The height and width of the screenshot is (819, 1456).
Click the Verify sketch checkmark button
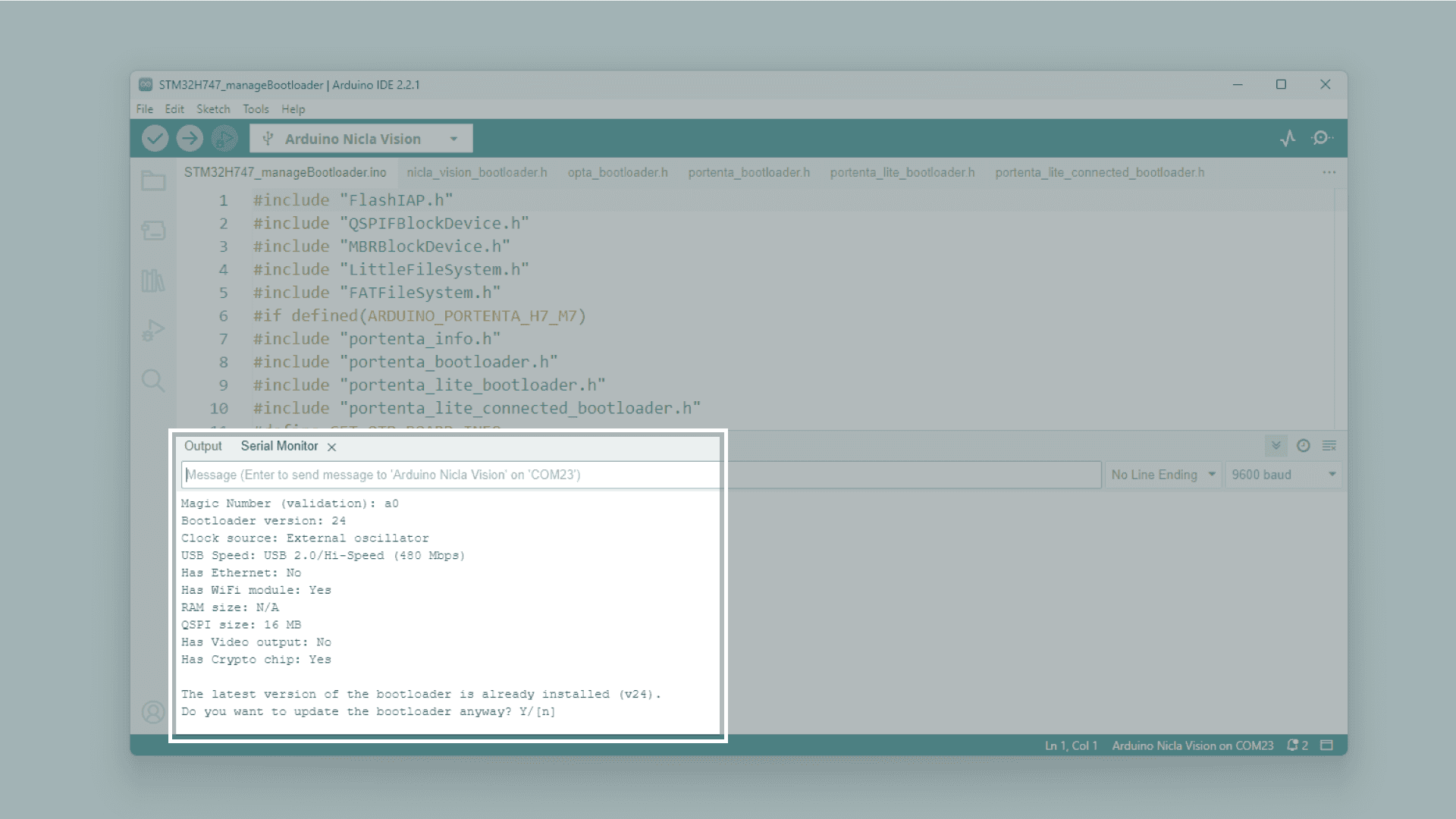(x=155, y=138)
